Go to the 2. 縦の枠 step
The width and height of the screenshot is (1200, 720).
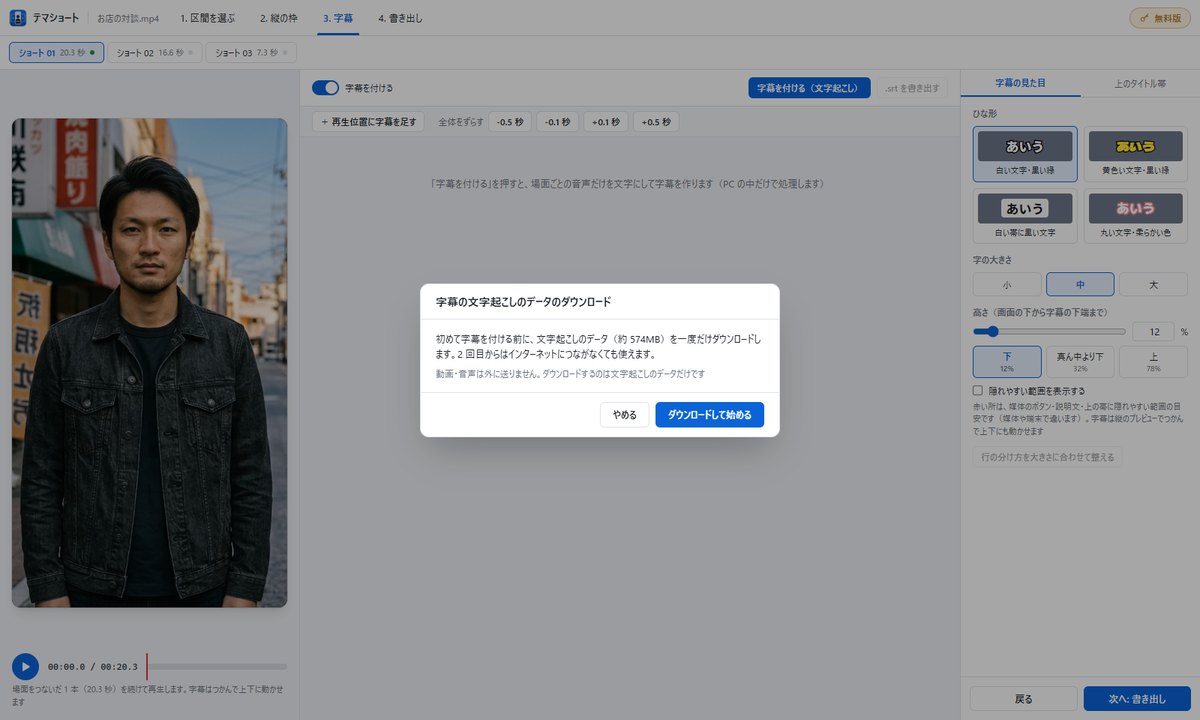[x=280, y=18]
